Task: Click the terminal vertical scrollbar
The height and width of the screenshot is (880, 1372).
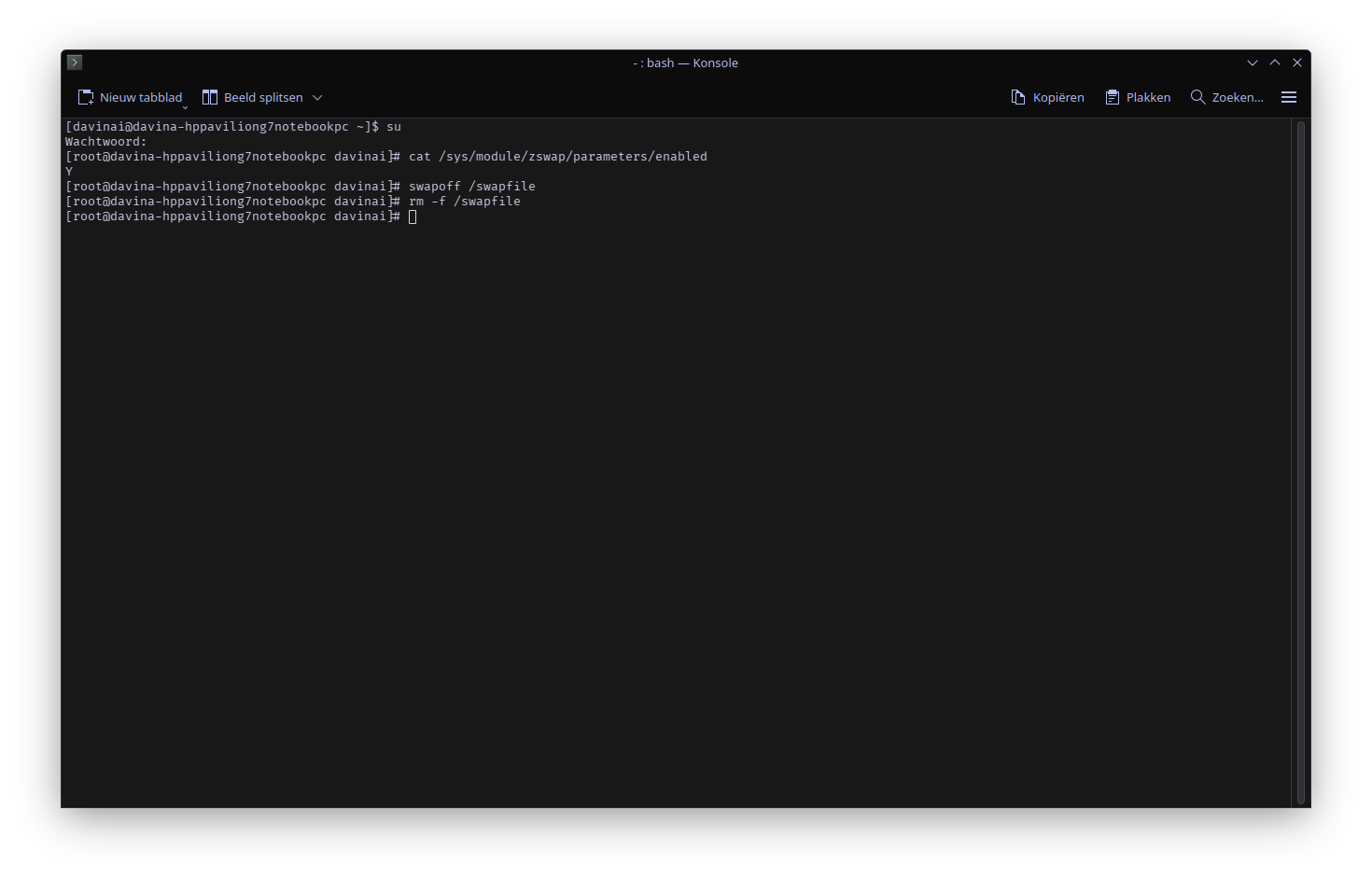Action: [1301, 462]
